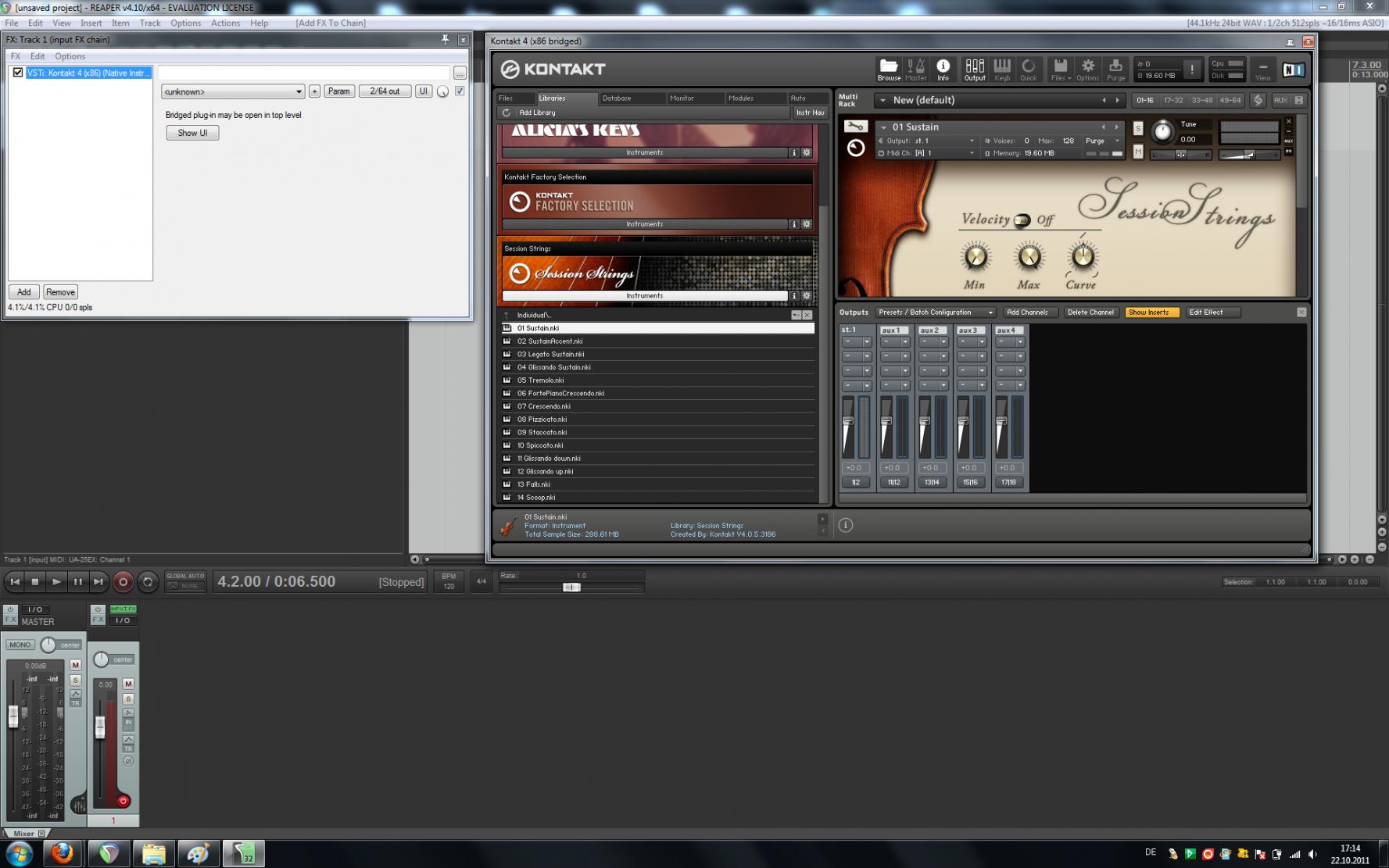This screenshot has width=1389, height=868.
Task: Click REAPER transport Record button
Action: tap(123, 581)
